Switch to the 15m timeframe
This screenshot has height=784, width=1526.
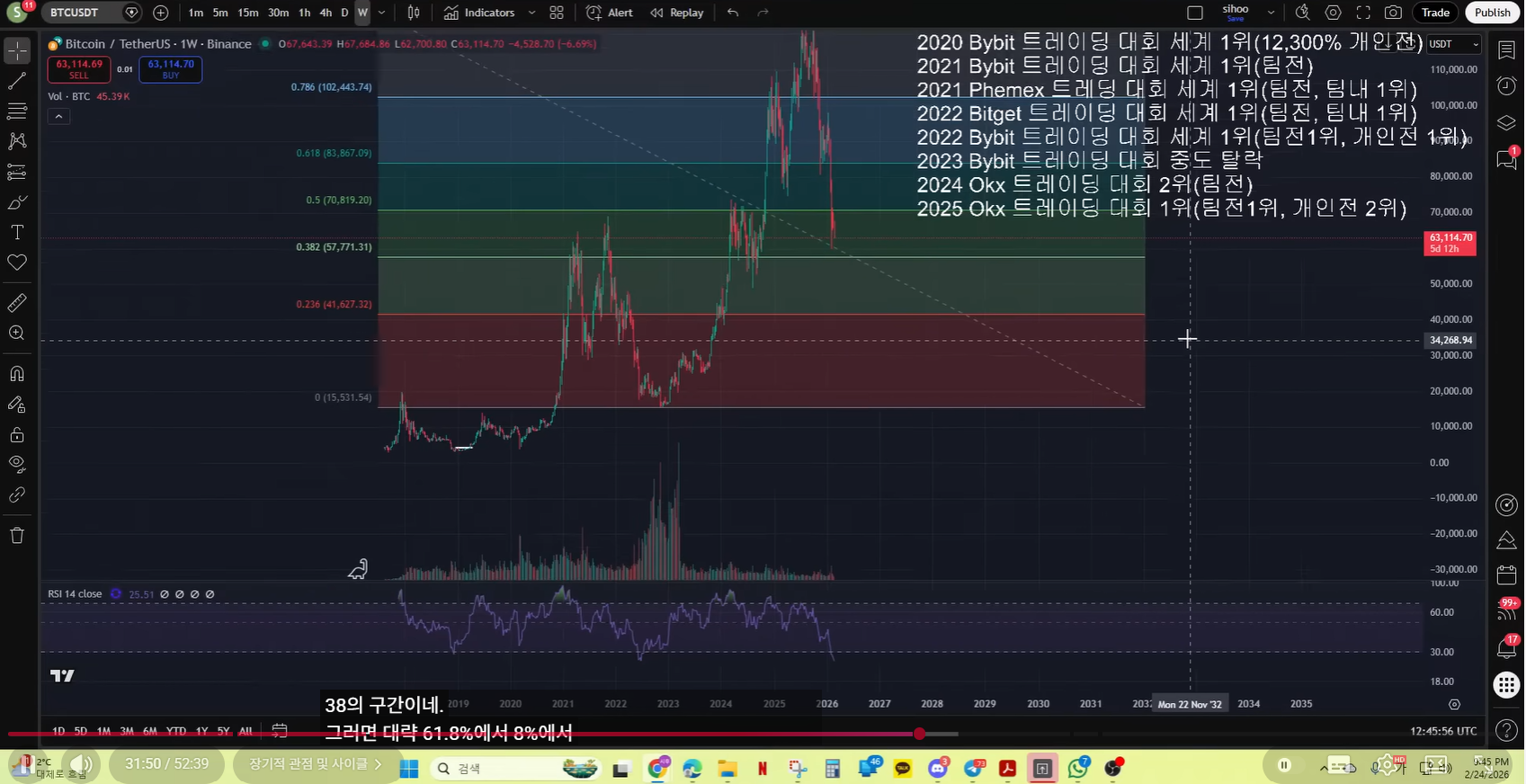tap(248, 13)
